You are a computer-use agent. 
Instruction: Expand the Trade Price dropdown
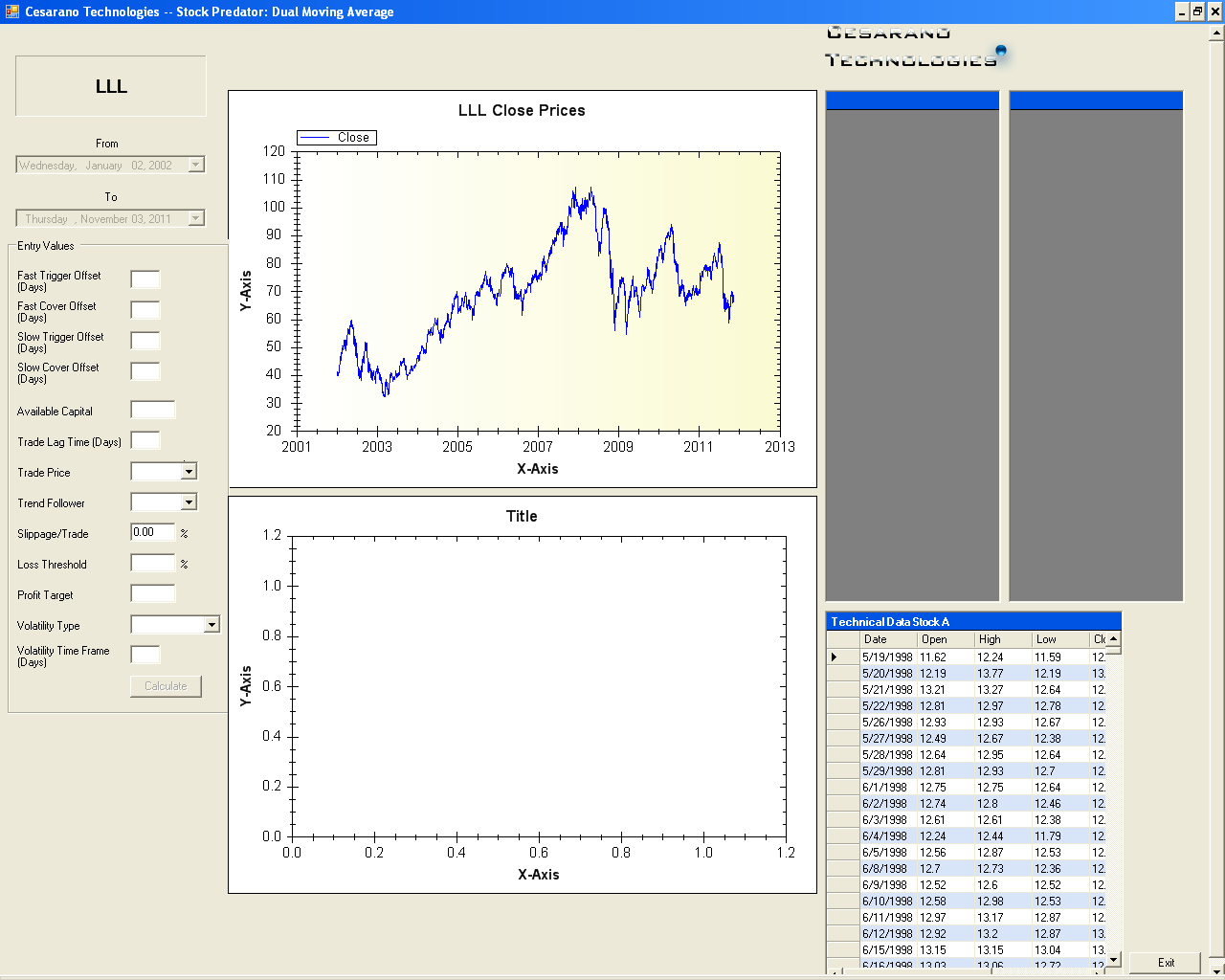click(x=189, y=472)
